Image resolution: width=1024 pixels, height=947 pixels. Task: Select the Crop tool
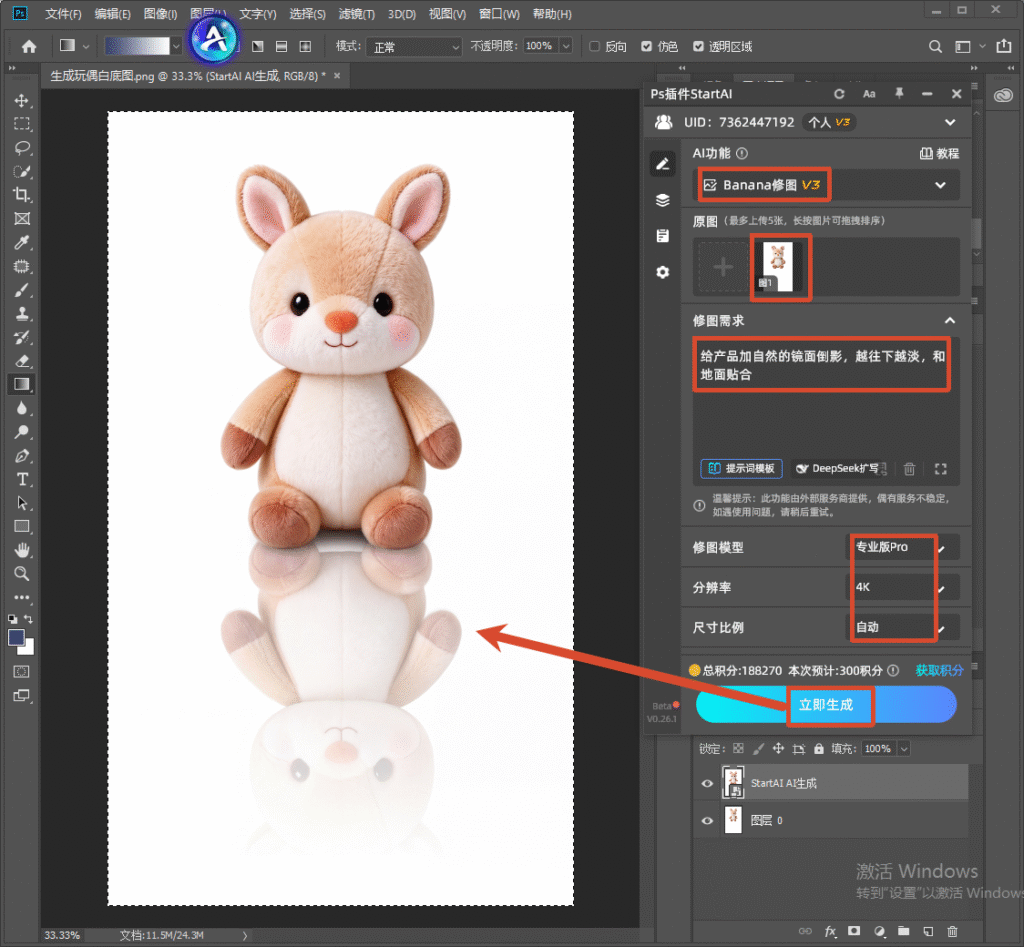point(22,195)
